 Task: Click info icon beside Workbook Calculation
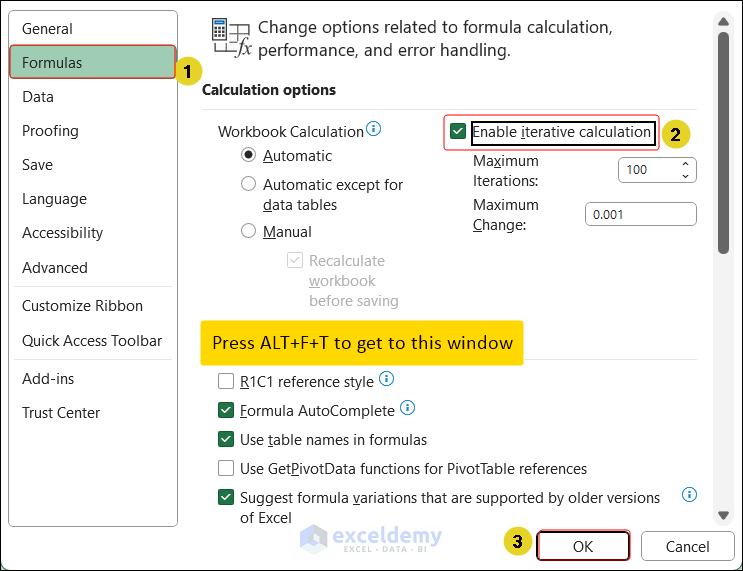point(374,129)
